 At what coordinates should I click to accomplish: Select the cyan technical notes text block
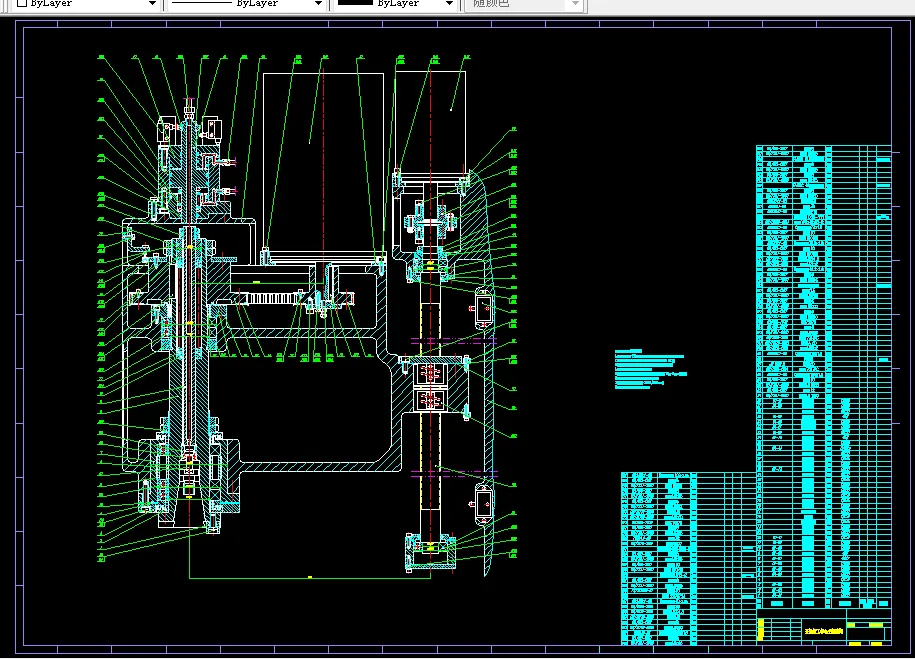(x=650, y=369)
